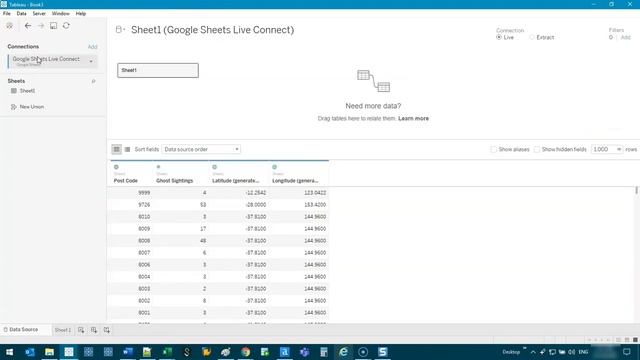Click the Longitude (generated) column header
Screen dimensions: 640x360
tap(295, 180)
